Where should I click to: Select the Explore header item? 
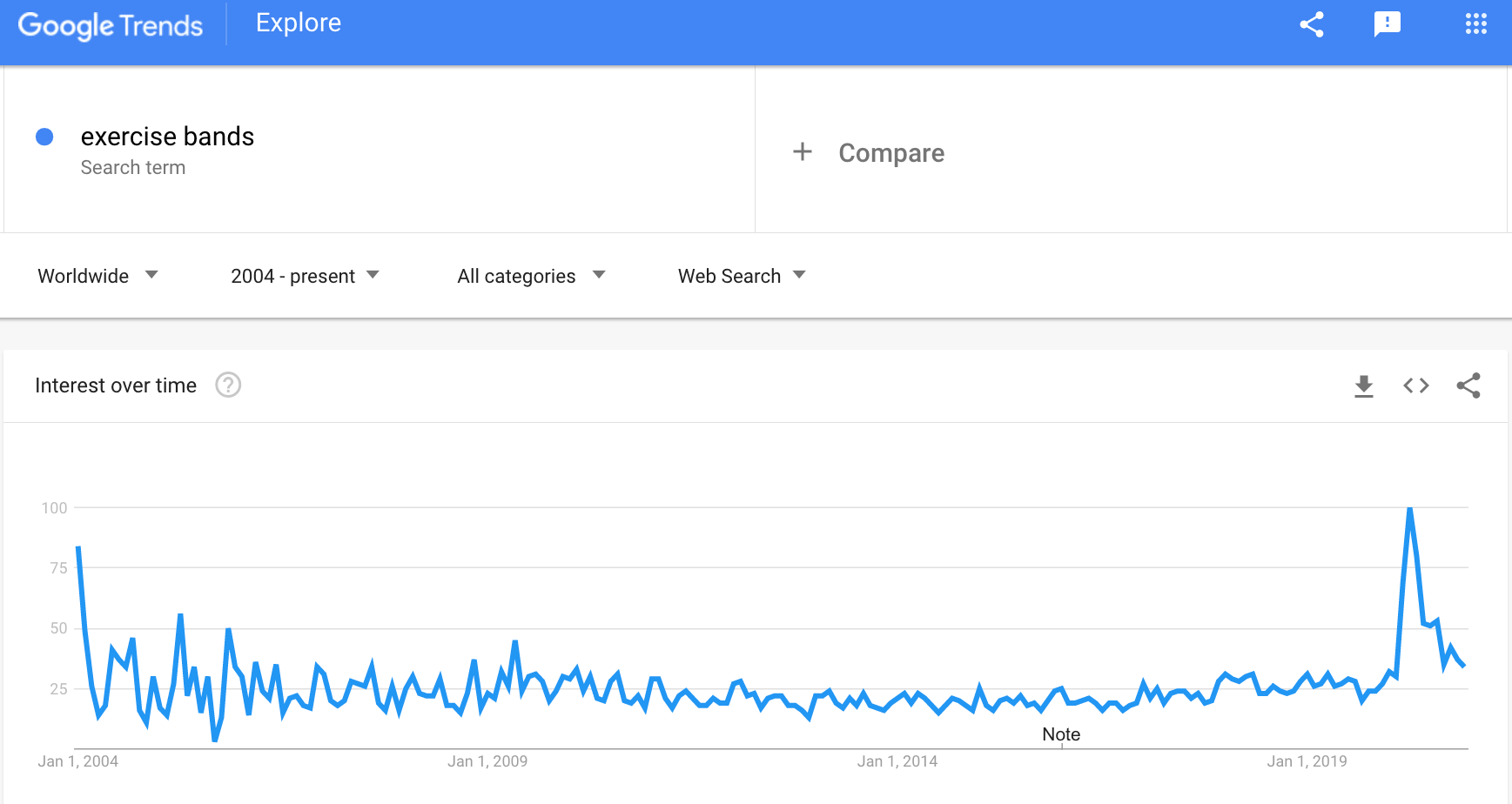[299, 23]
